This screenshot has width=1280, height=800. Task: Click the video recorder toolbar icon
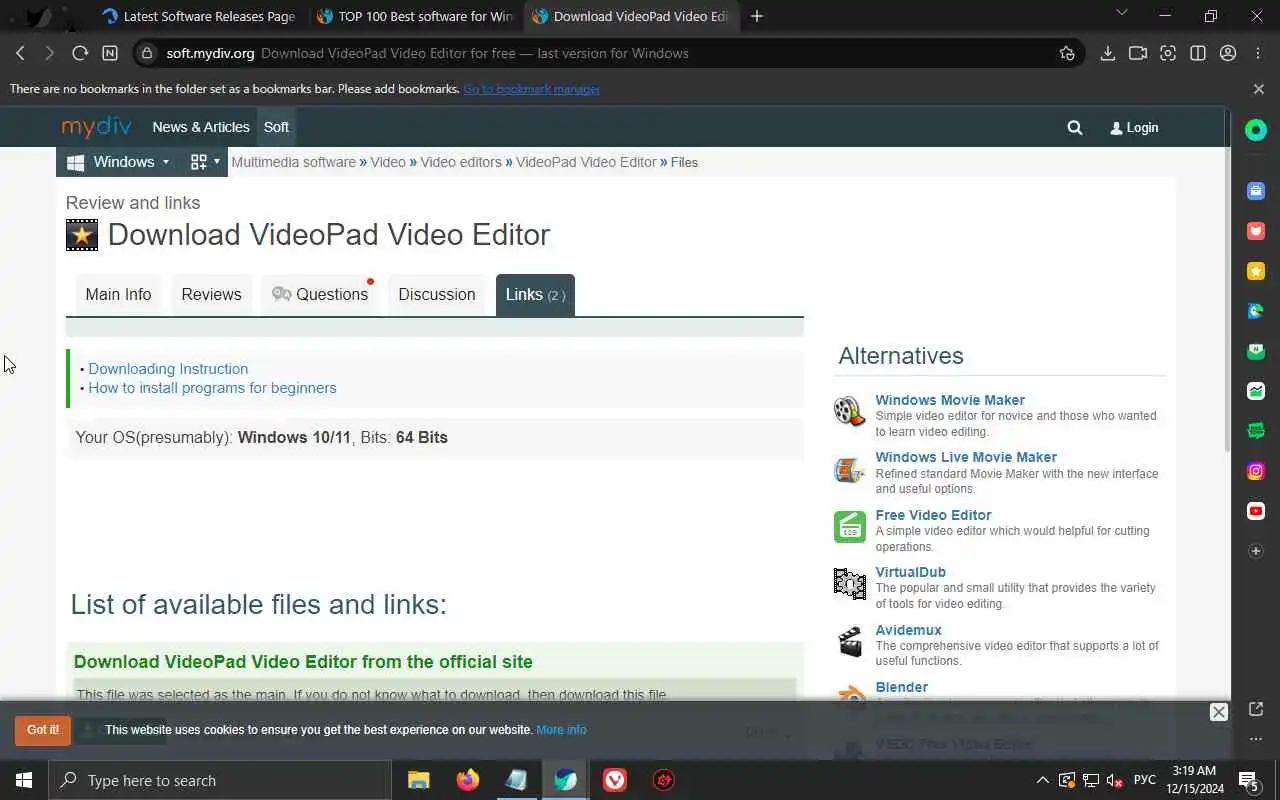[x=1138, y=53]
